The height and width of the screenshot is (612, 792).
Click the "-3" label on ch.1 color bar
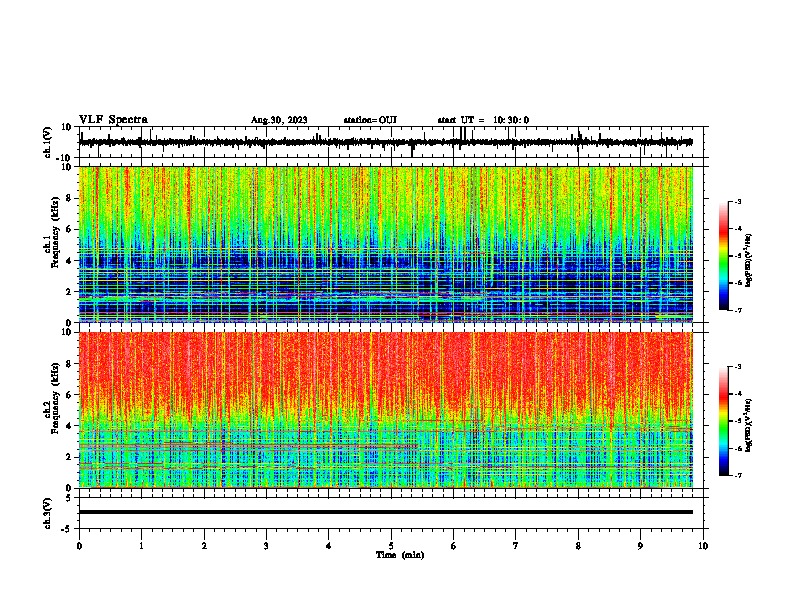pos(737,201)
